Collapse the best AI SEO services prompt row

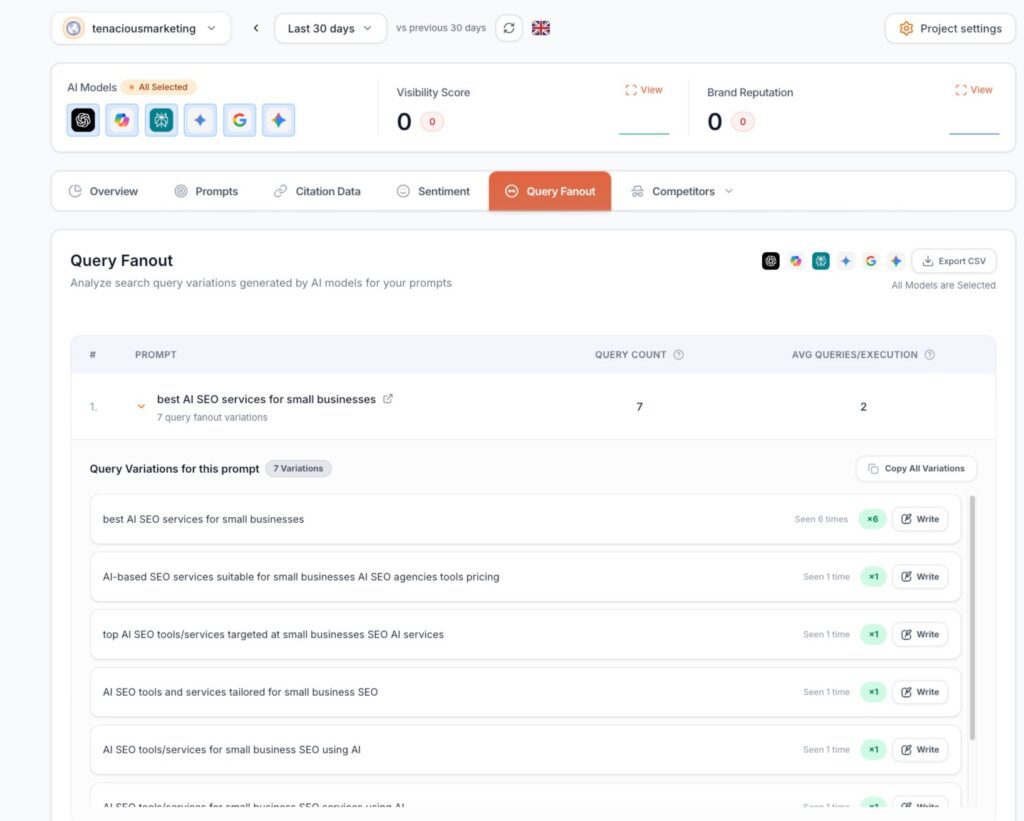point(141,407)
